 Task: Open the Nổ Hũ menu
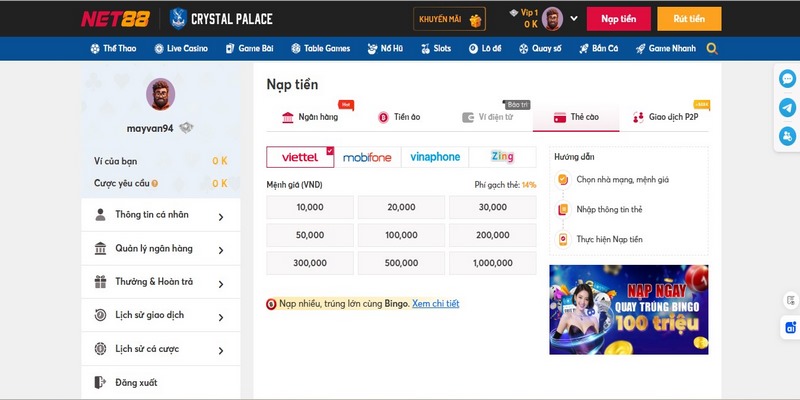pyautogui.click(x=385, y=48)
